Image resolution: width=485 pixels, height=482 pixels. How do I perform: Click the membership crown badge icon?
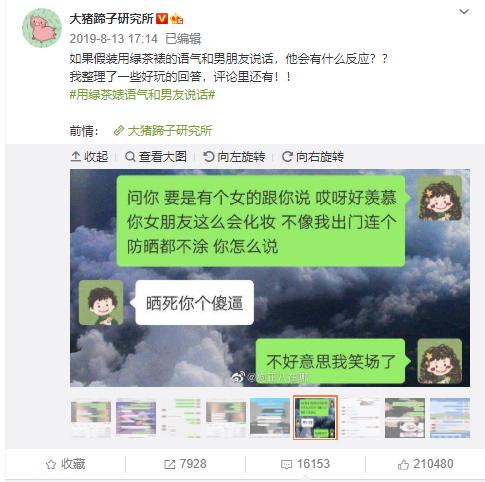(x=176, y=19)
